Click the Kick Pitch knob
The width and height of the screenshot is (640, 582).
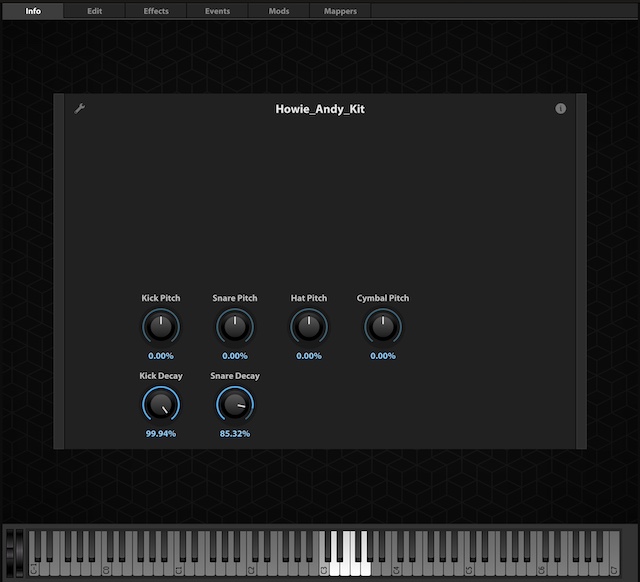[161, 326]
